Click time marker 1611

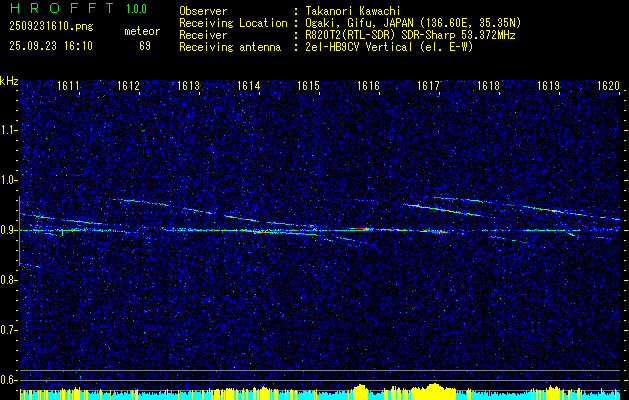[x=68, y=86]
